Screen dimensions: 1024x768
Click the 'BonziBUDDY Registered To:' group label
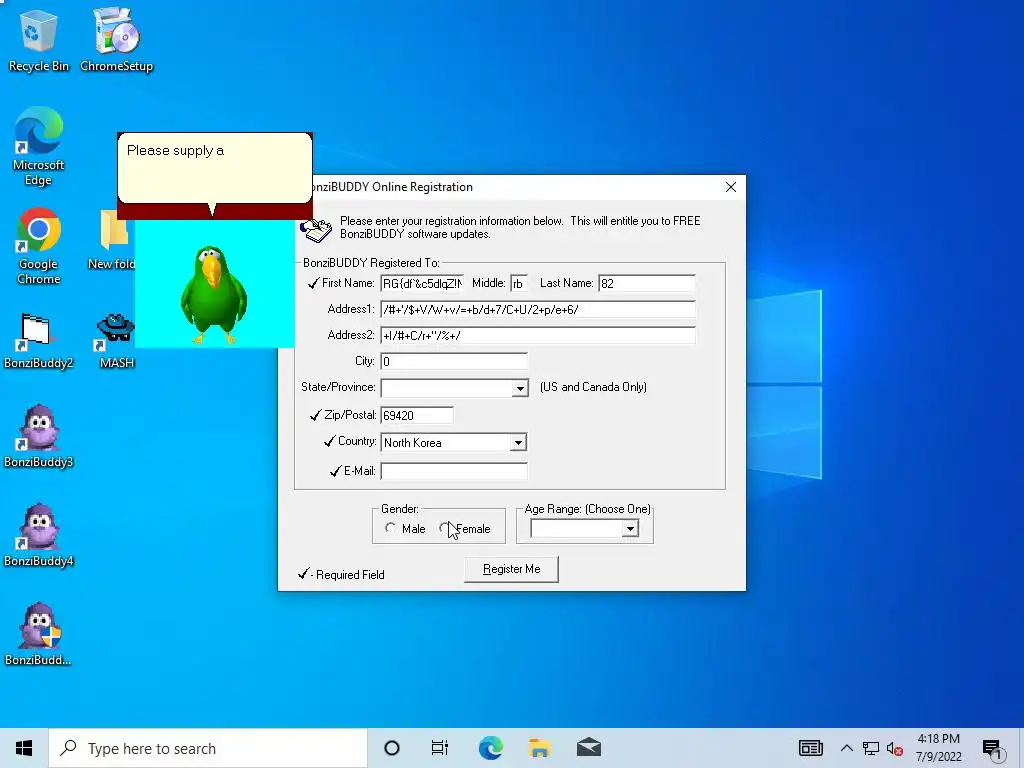[371, 263]
